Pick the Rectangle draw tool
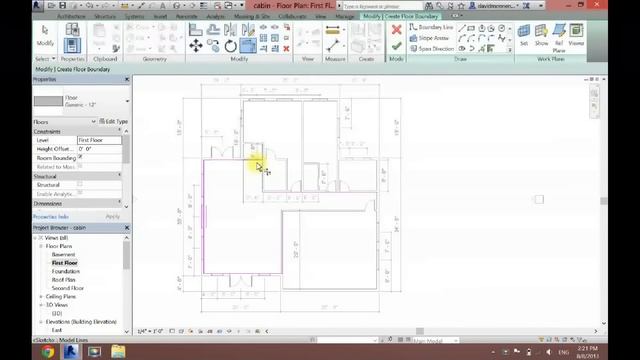The width and height of the screenshot is (640, 360). click(x=471, y=28)
